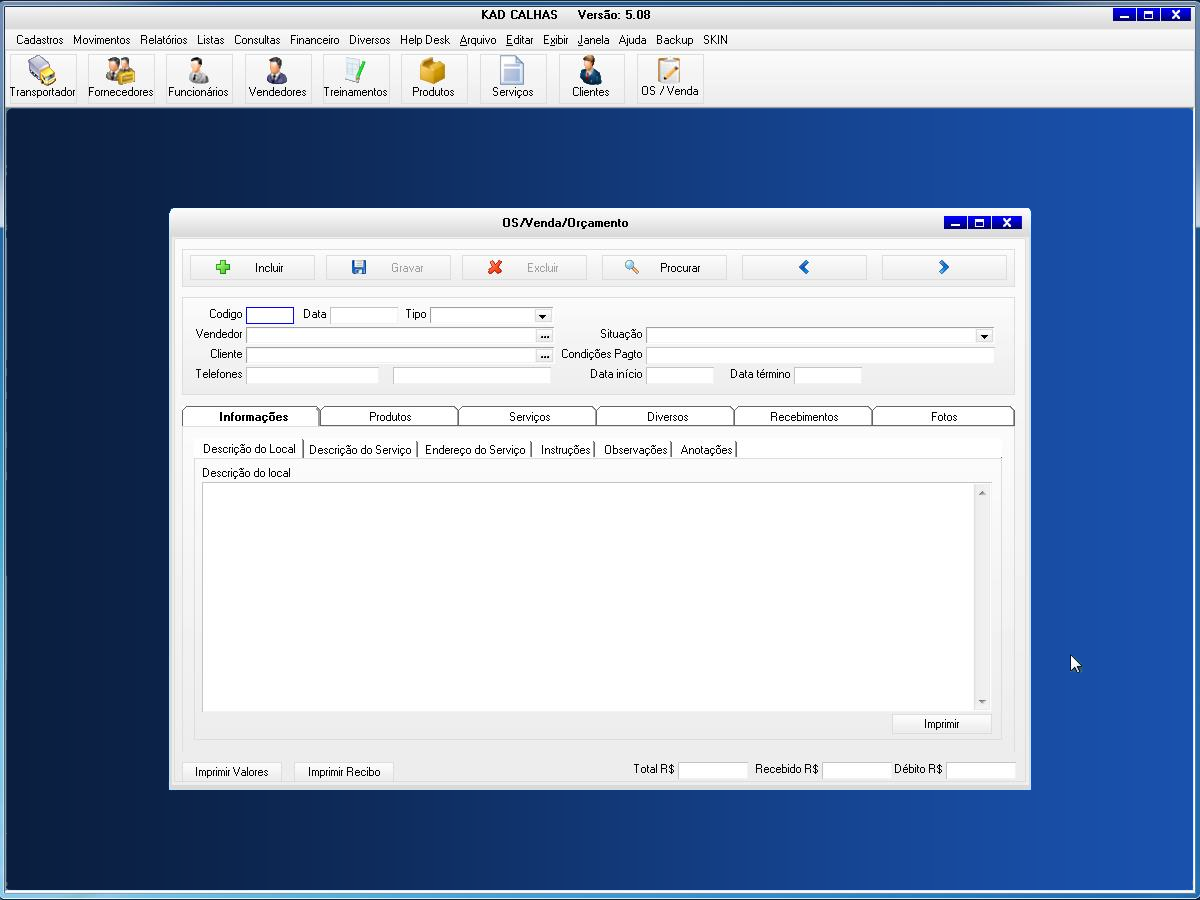This screenshot has width=1200, height=900.
Task: Open the Relatórios menu
Action: (164, 40)
